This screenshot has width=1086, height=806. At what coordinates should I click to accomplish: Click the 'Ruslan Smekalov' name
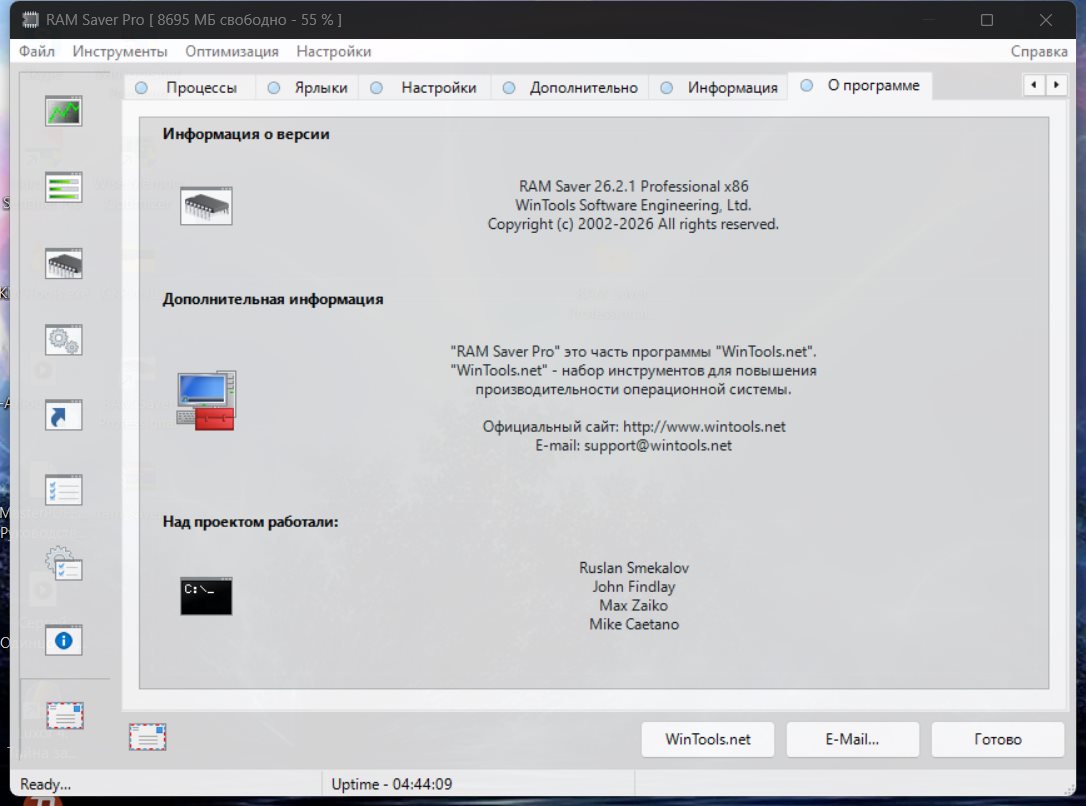[x=634, y=568]
